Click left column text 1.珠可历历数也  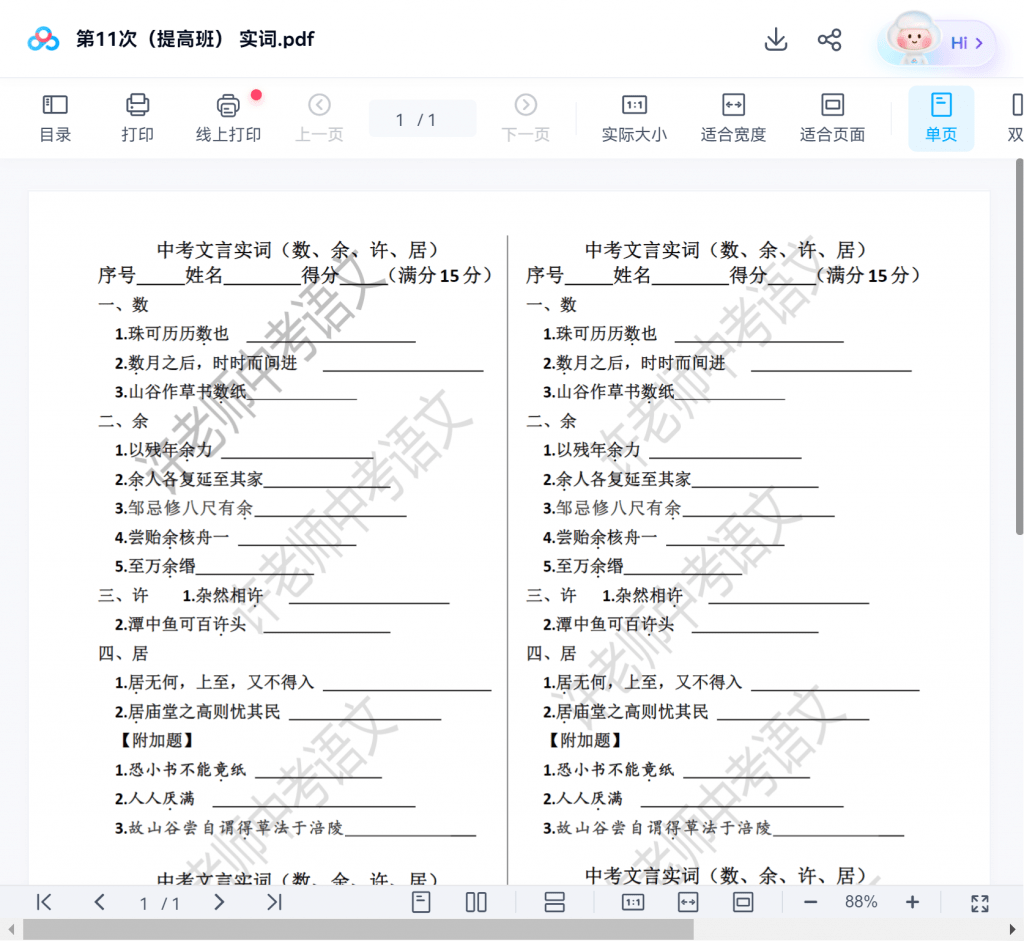172,334
